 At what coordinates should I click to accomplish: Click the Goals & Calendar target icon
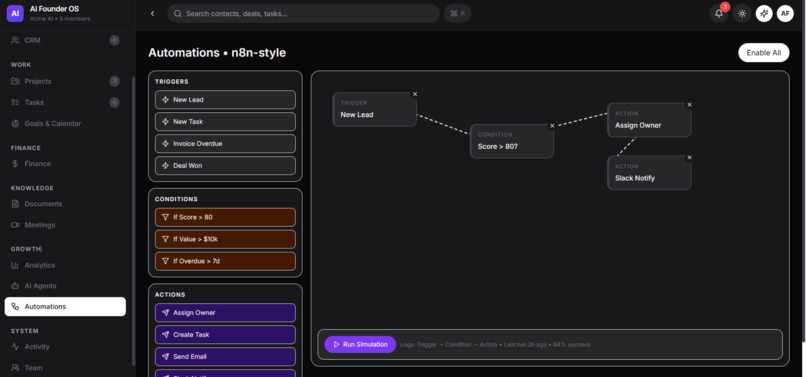click(15, 123)
